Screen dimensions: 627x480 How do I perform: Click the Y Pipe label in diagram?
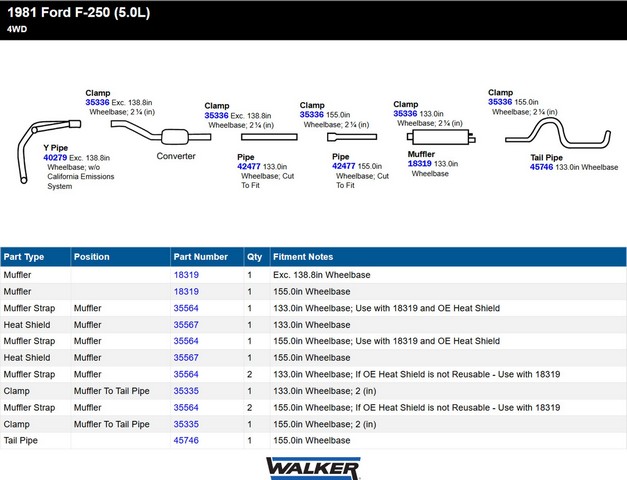[x=56, y=148]
